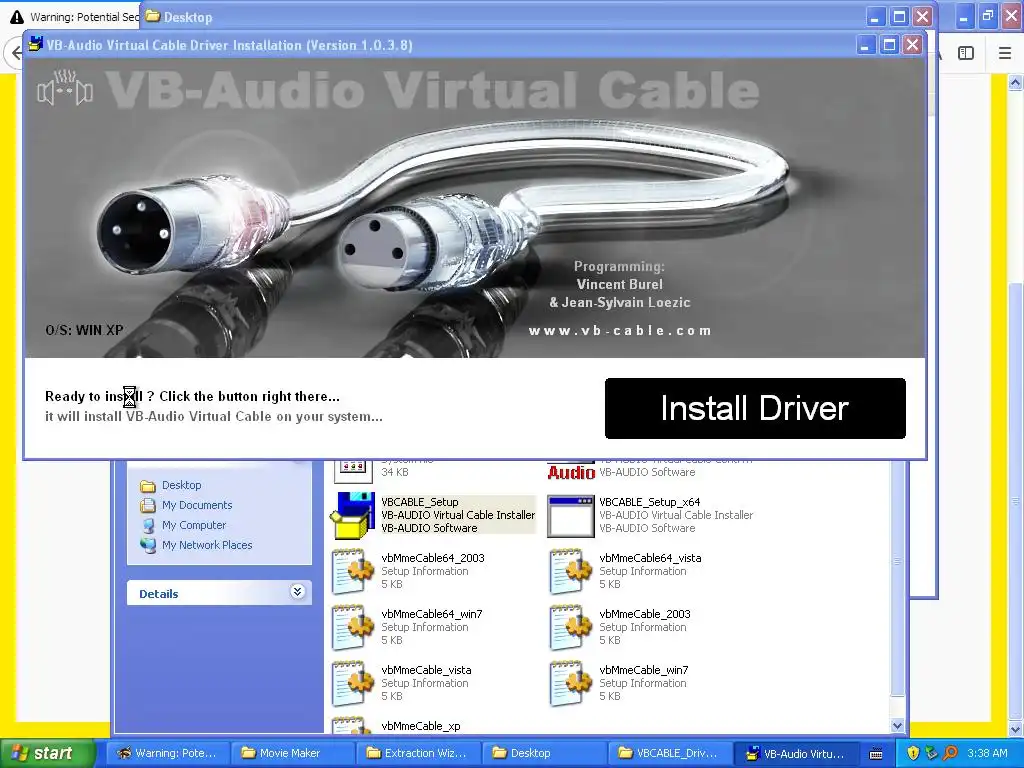This screenshot has height=768, width=1024.
Task: Click the browser sidebar panel icon
Action: click(966, 54)
